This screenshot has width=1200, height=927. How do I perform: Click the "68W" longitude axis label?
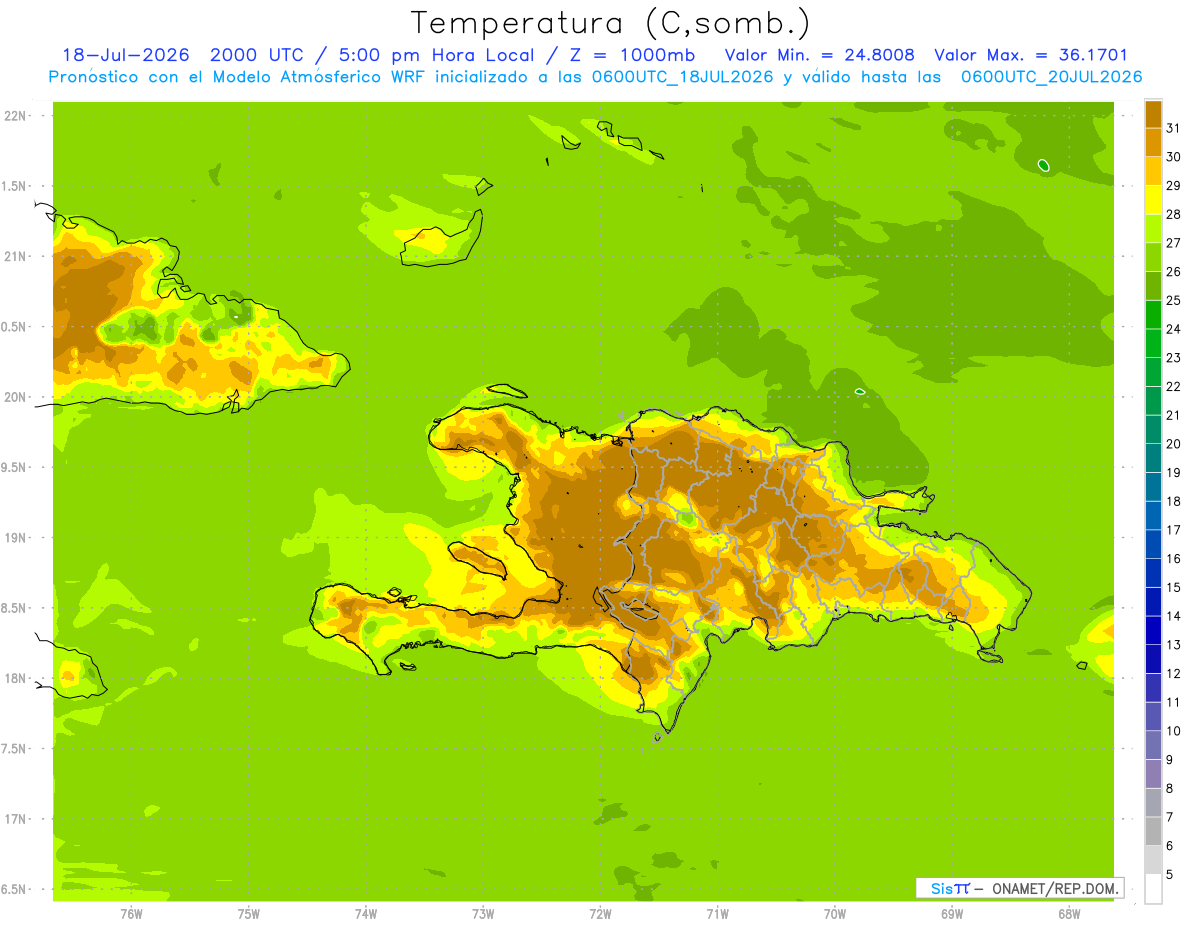pyautogui.click(x=1068, y=913)
